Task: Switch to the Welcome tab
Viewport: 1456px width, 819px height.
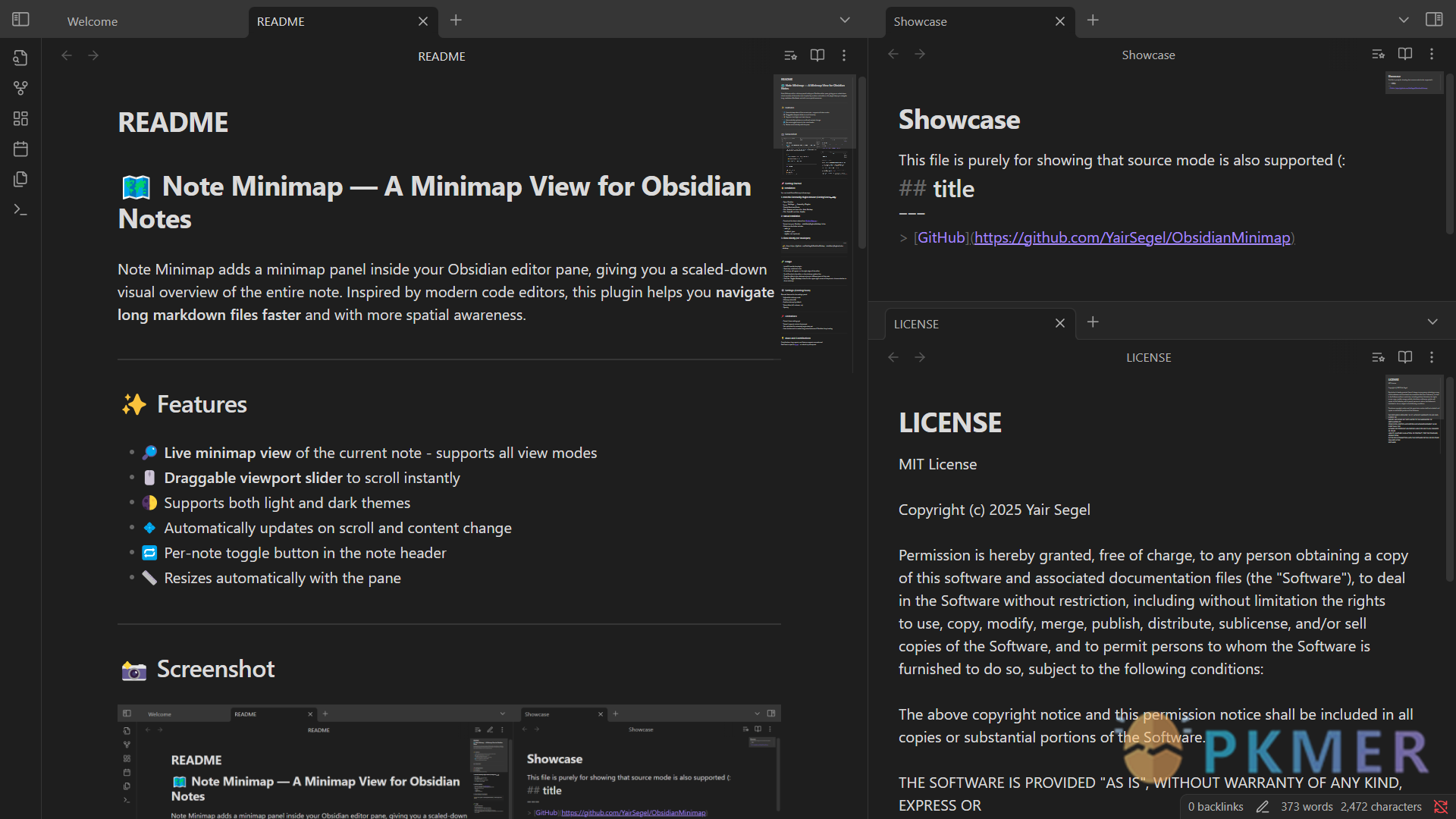Action: point(93,21)
